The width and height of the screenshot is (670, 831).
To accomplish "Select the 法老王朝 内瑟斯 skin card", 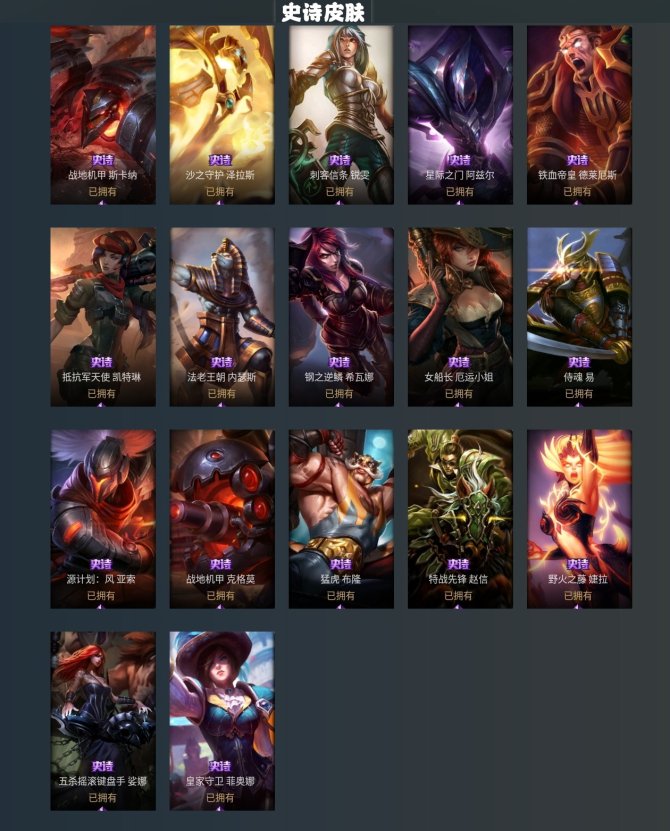I will 222,317.
